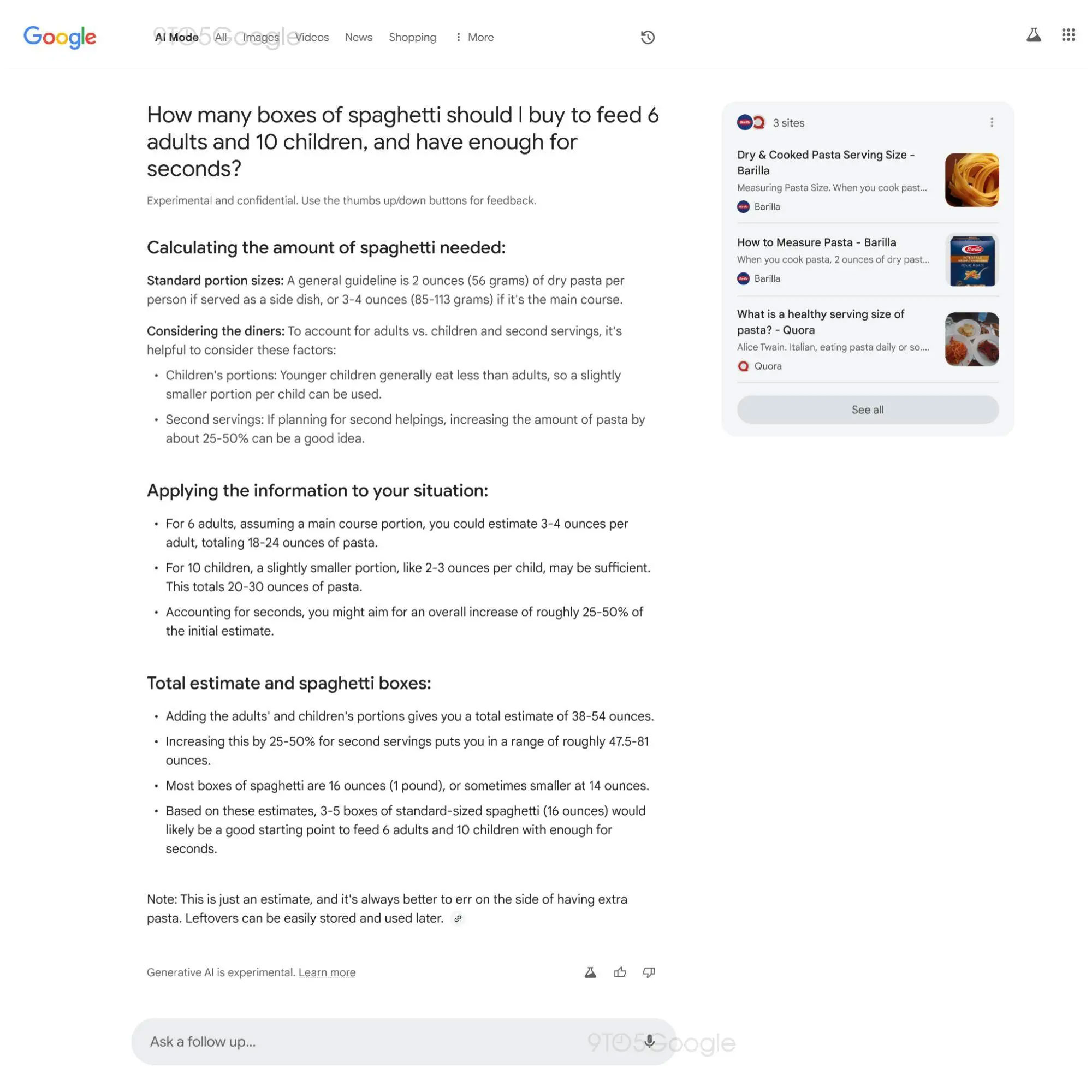Click the AI Mode tab
Viewport: 1092px width, 1092px height.
[x=176, y=37]
